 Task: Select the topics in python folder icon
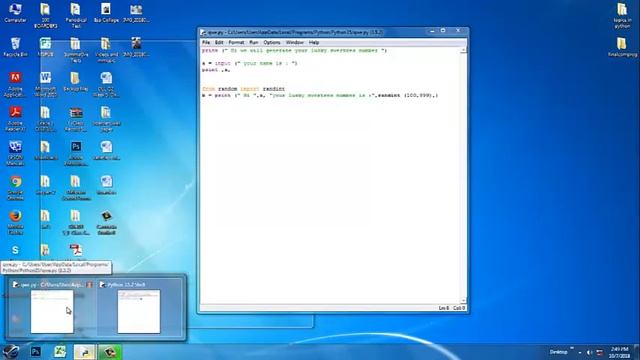tap(622, 16)
